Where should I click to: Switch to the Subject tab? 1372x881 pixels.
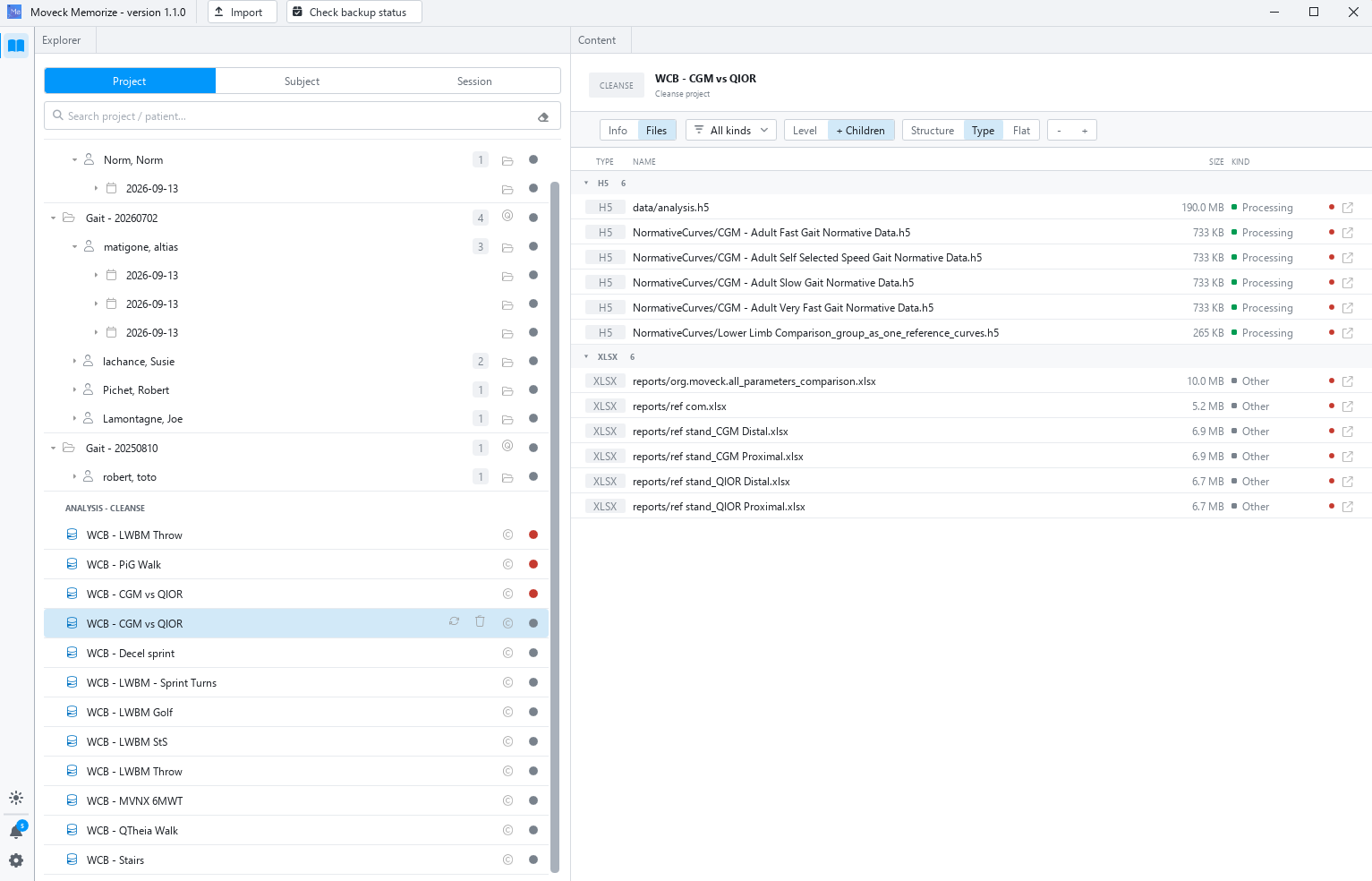point(302,81)
